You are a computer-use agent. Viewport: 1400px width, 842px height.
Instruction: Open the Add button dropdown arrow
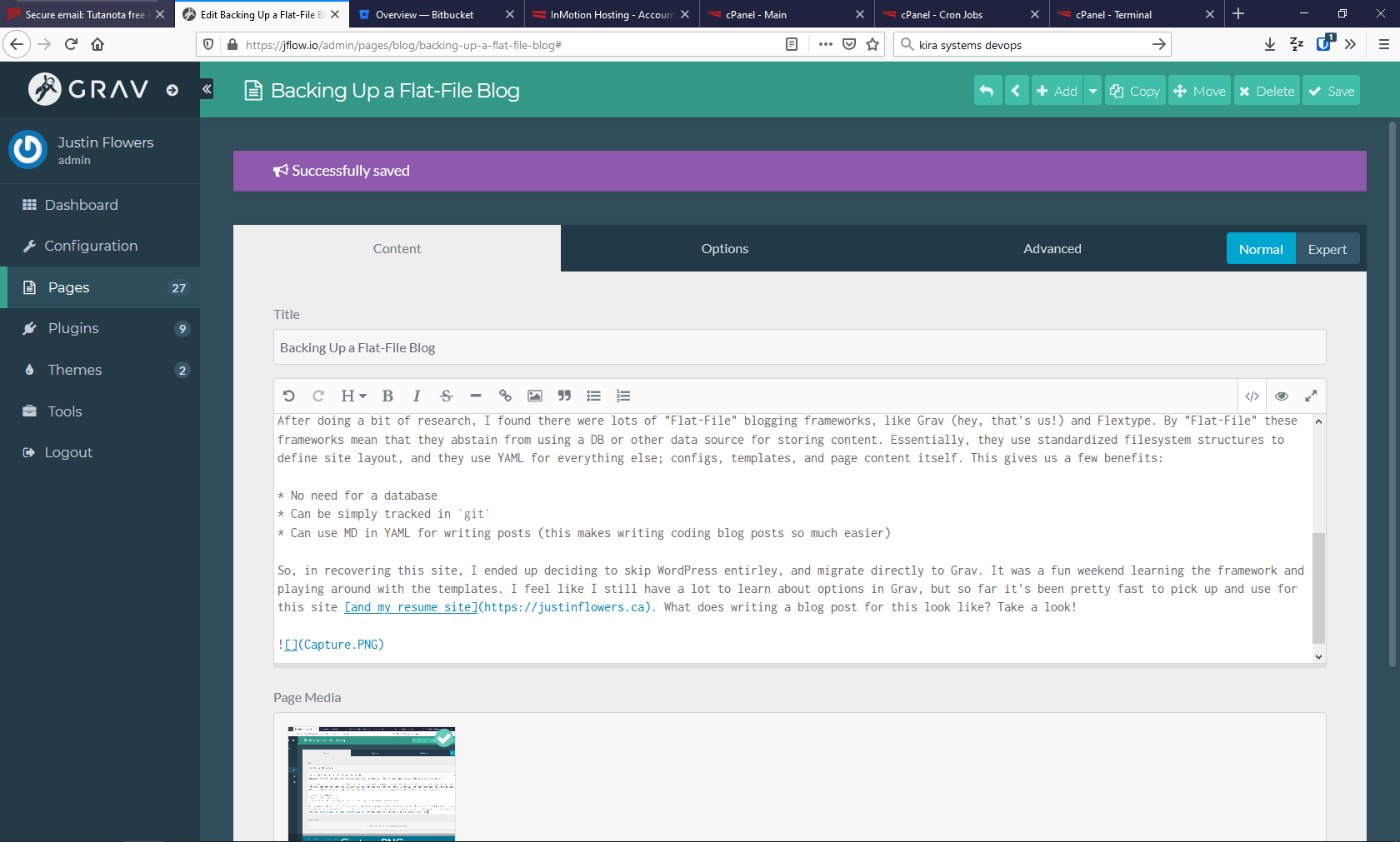point(1092,90)
